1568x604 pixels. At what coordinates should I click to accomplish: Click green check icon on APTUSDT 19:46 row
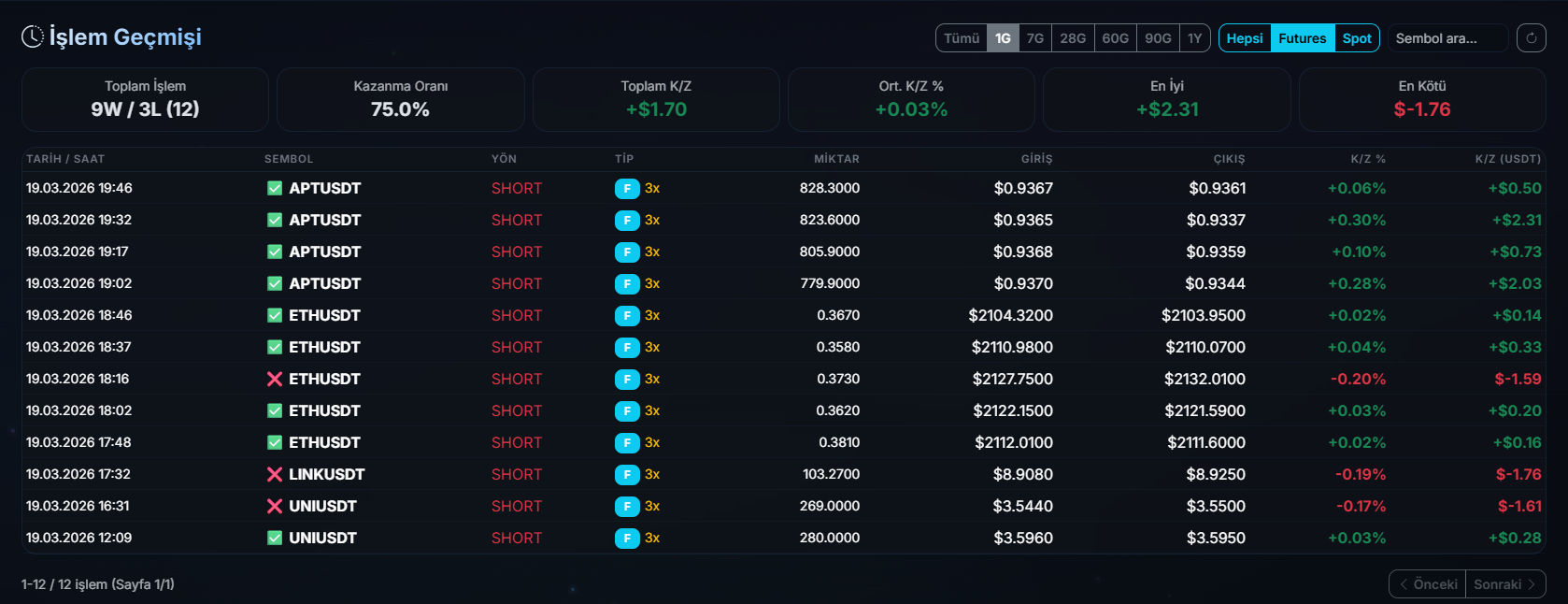click(275, 188)
